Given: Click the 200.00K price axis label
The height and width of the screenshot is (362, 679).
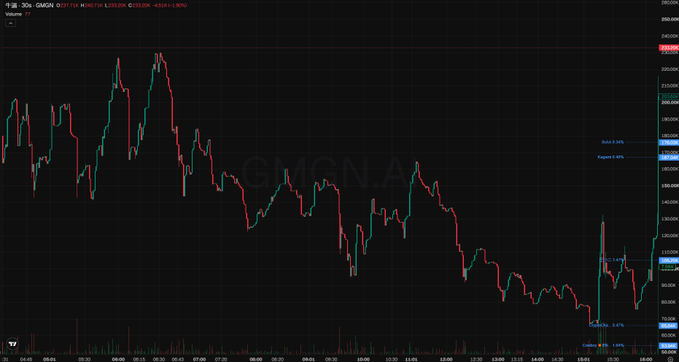Looking at the screenshot, I should point(669,102).
